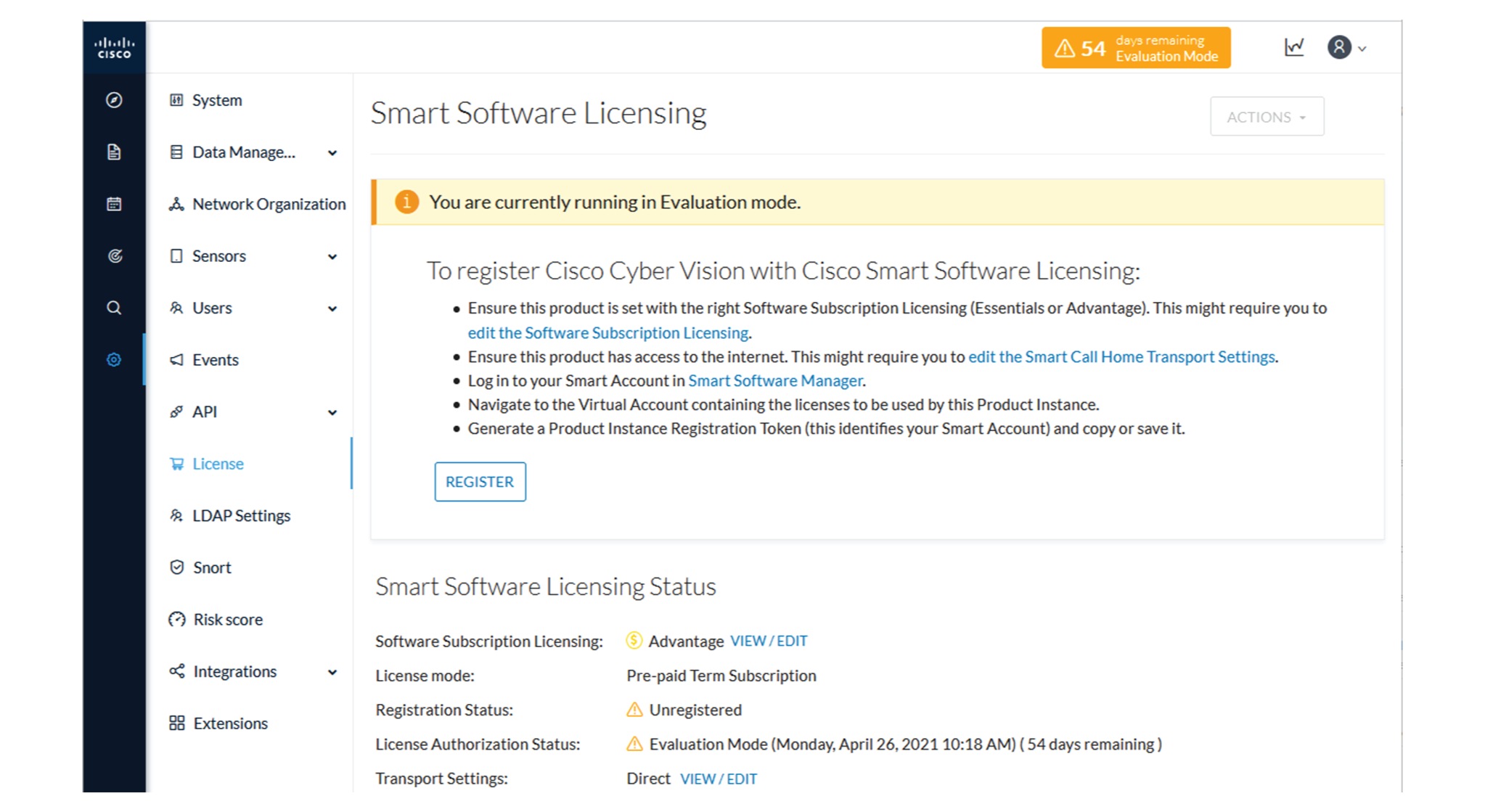Select the Monitor target icon

113,255
